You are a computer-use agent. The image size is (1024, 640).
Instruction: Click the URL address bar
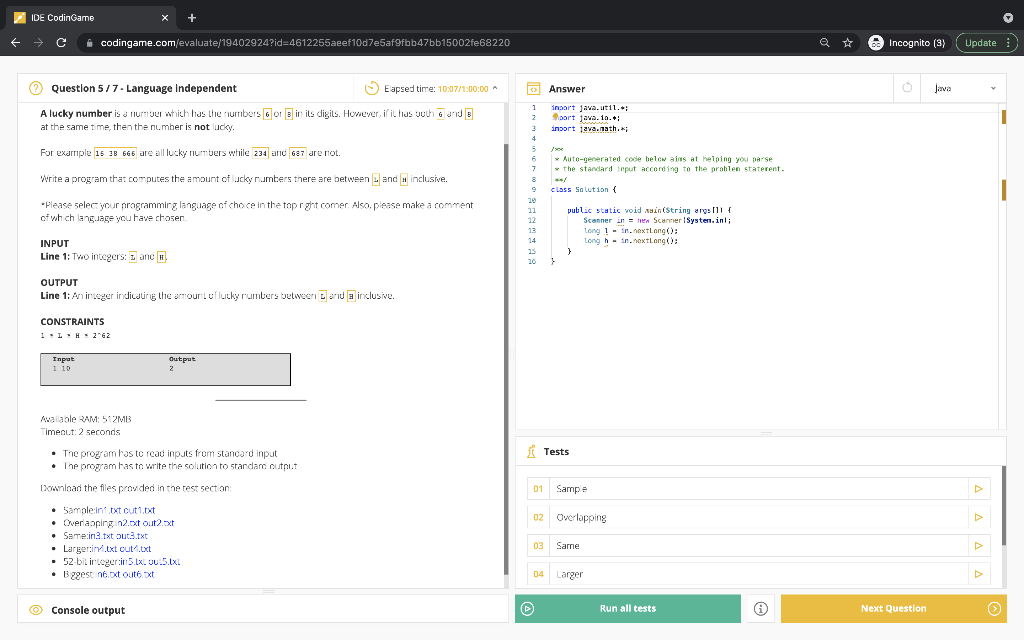450,43
